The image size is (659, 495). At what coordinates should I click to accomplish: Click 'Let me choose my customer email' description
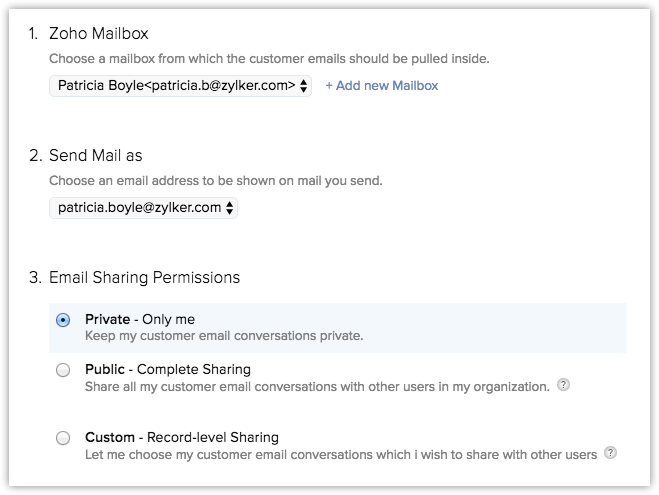pyautogui.click(x=341, y=454)
